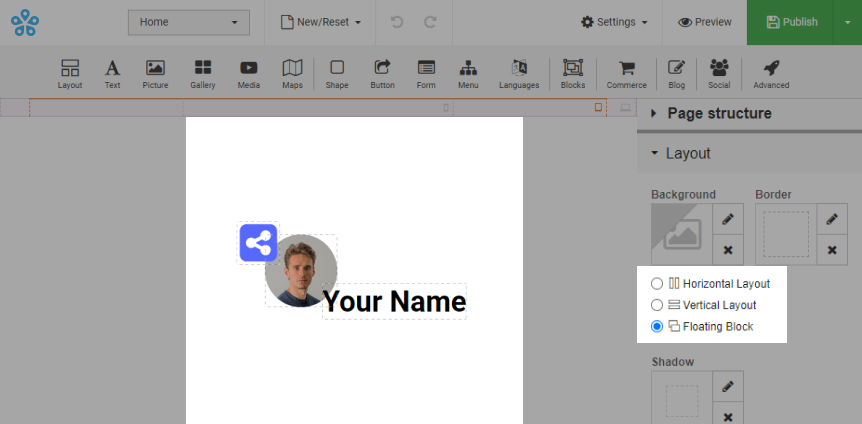
Task: Click the Background image swatch
Action: 680,234
